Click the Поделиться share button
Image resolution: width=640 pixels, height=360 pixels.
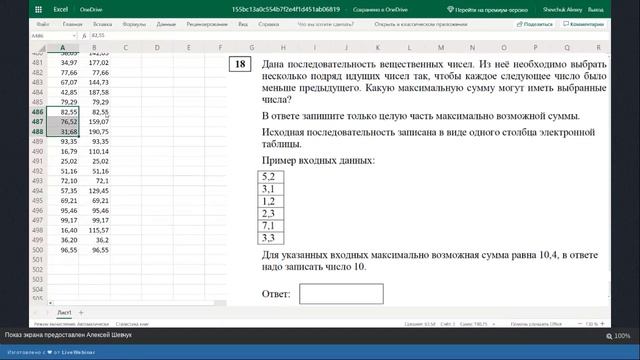click(534, 24)
